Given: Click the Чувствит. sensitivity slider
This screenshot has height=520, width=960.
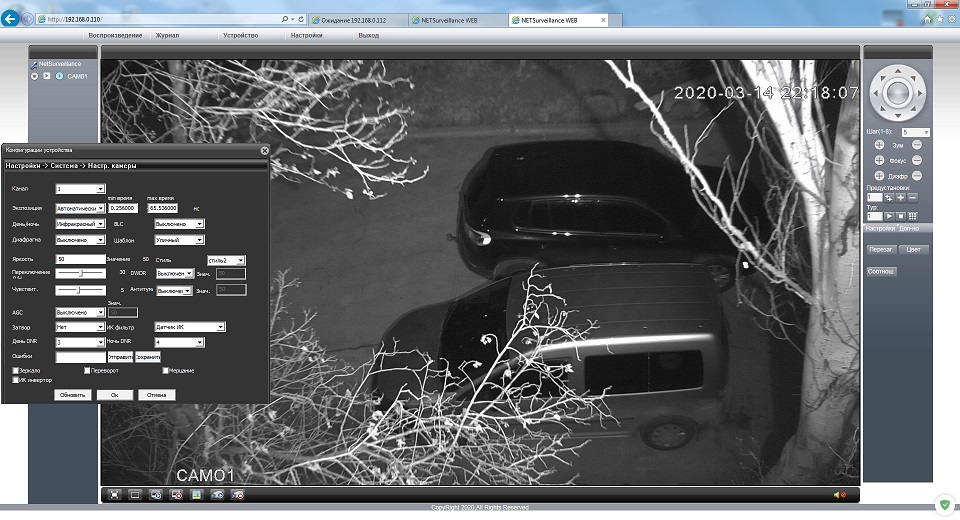Looking at the screenshot, I should [x=80, y=290].
